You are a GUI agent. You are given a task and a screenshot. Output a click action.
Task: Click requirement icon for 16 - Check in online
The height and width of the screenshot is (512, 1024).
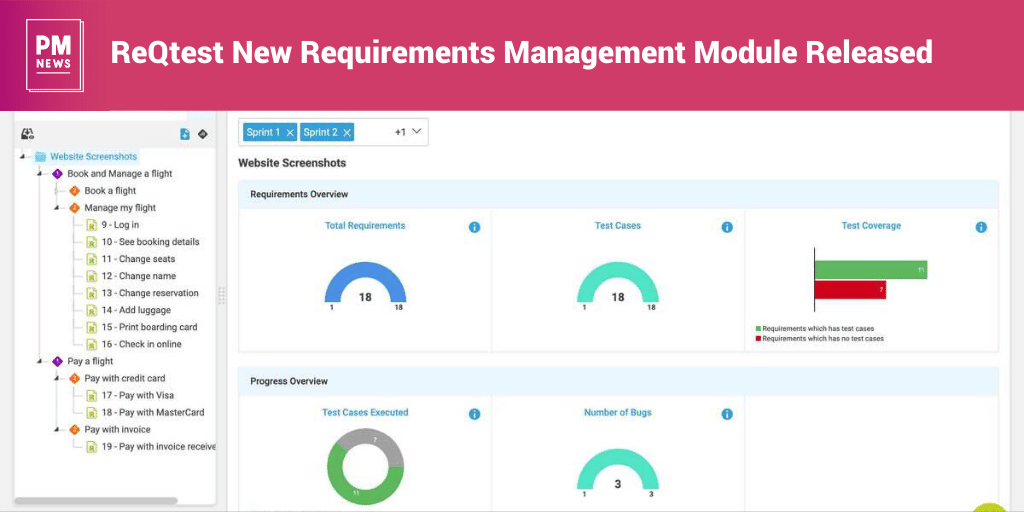coord(91,344)
